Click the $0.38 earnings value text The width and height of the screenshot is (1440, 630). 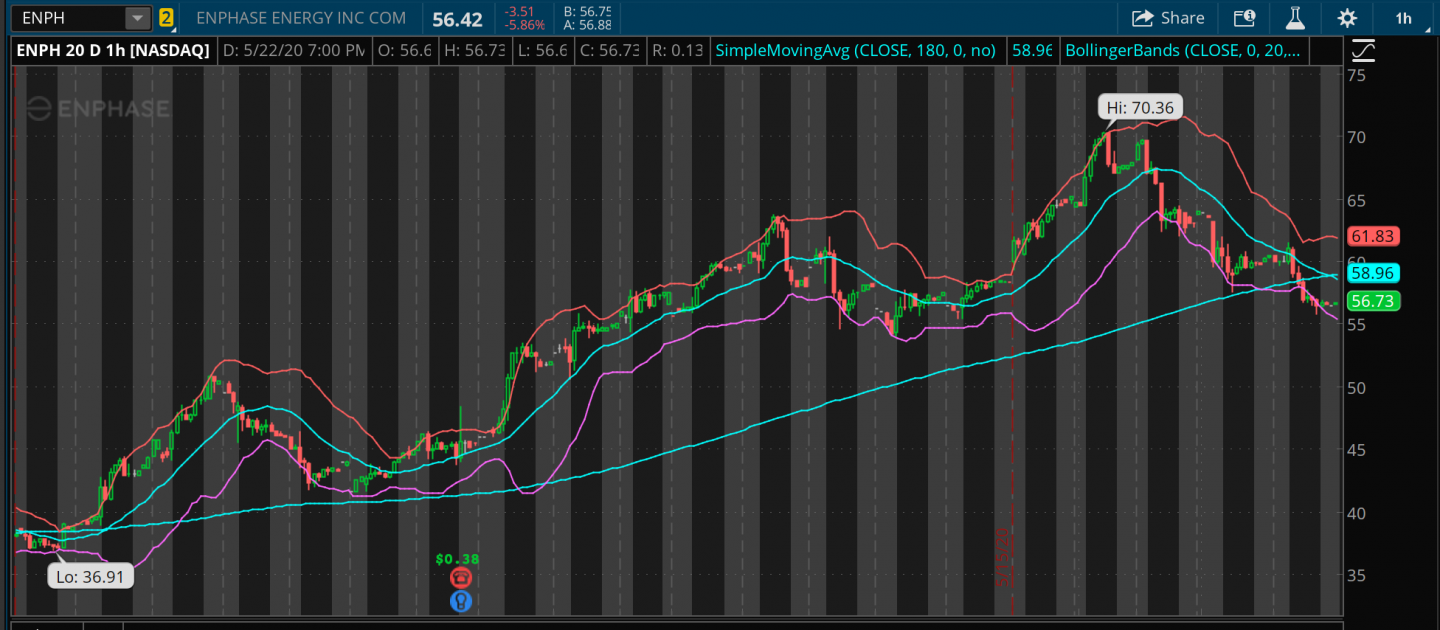[456, 559]
